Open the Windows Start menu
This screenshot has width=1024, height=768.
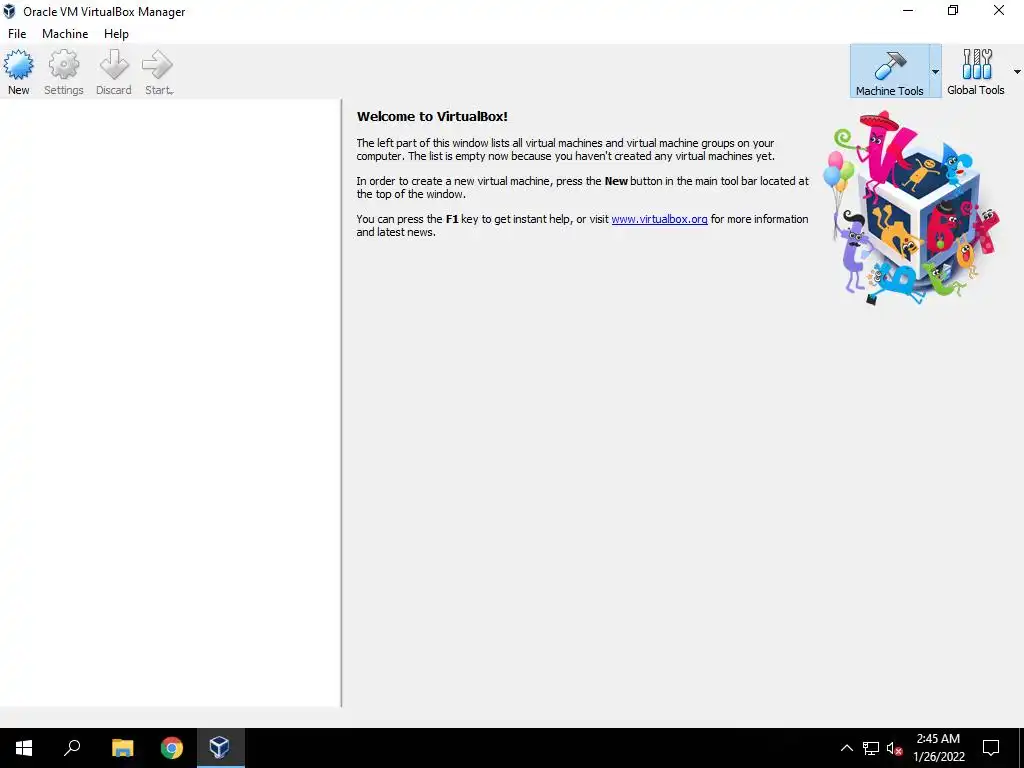click(24, 748)
